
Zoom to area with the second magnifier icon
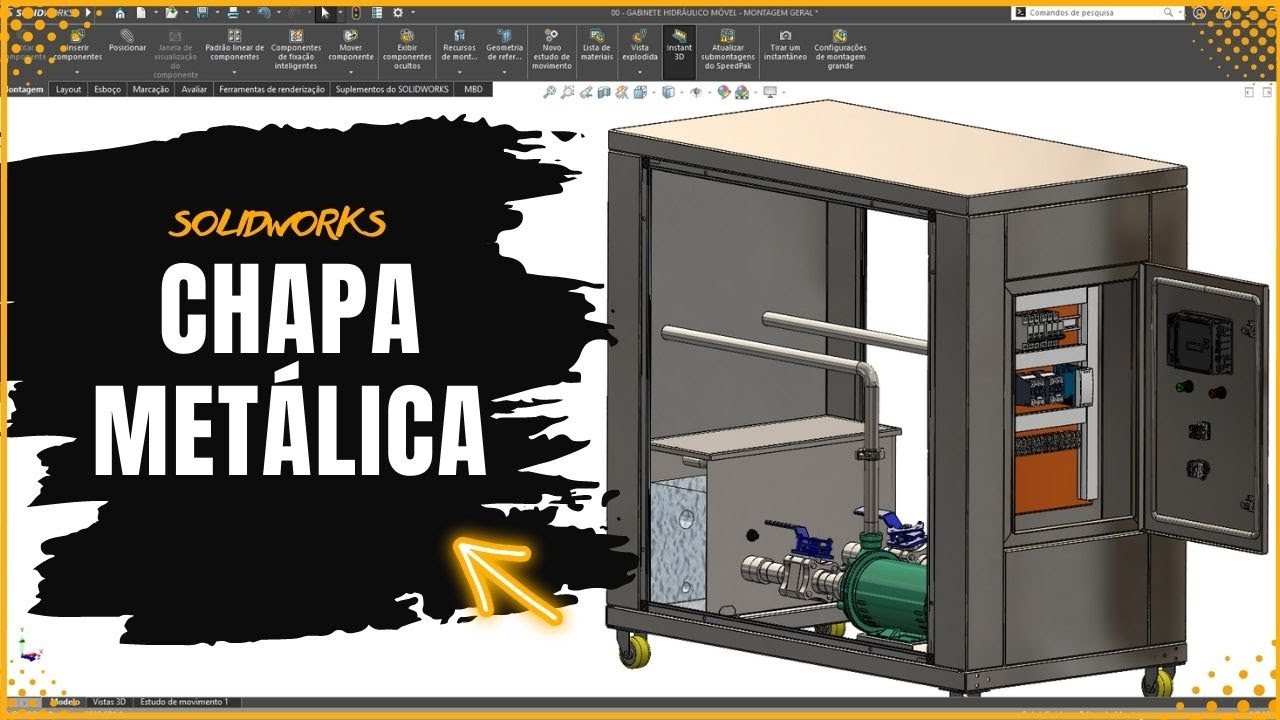click(x=567, y=92)
